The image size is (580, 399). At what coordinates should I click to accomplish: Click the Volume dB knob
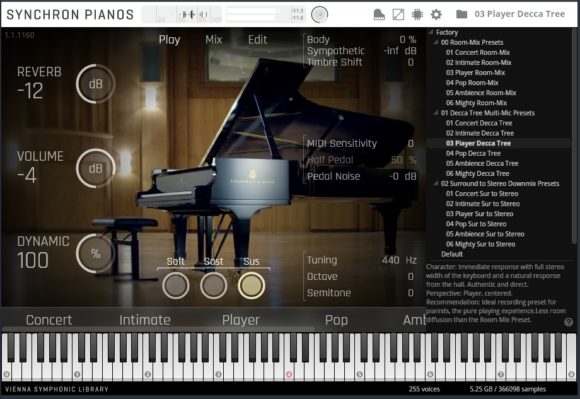pos(95,169)
